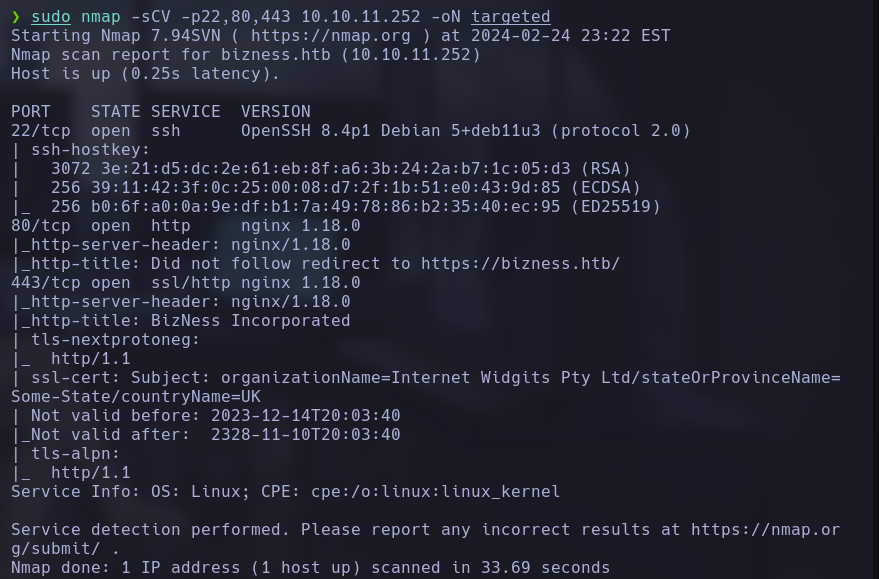Image resolution: width=879 pixels, height=579 pixels.
Task: Click the underlined sudo command word
Action: click(50, 17)
